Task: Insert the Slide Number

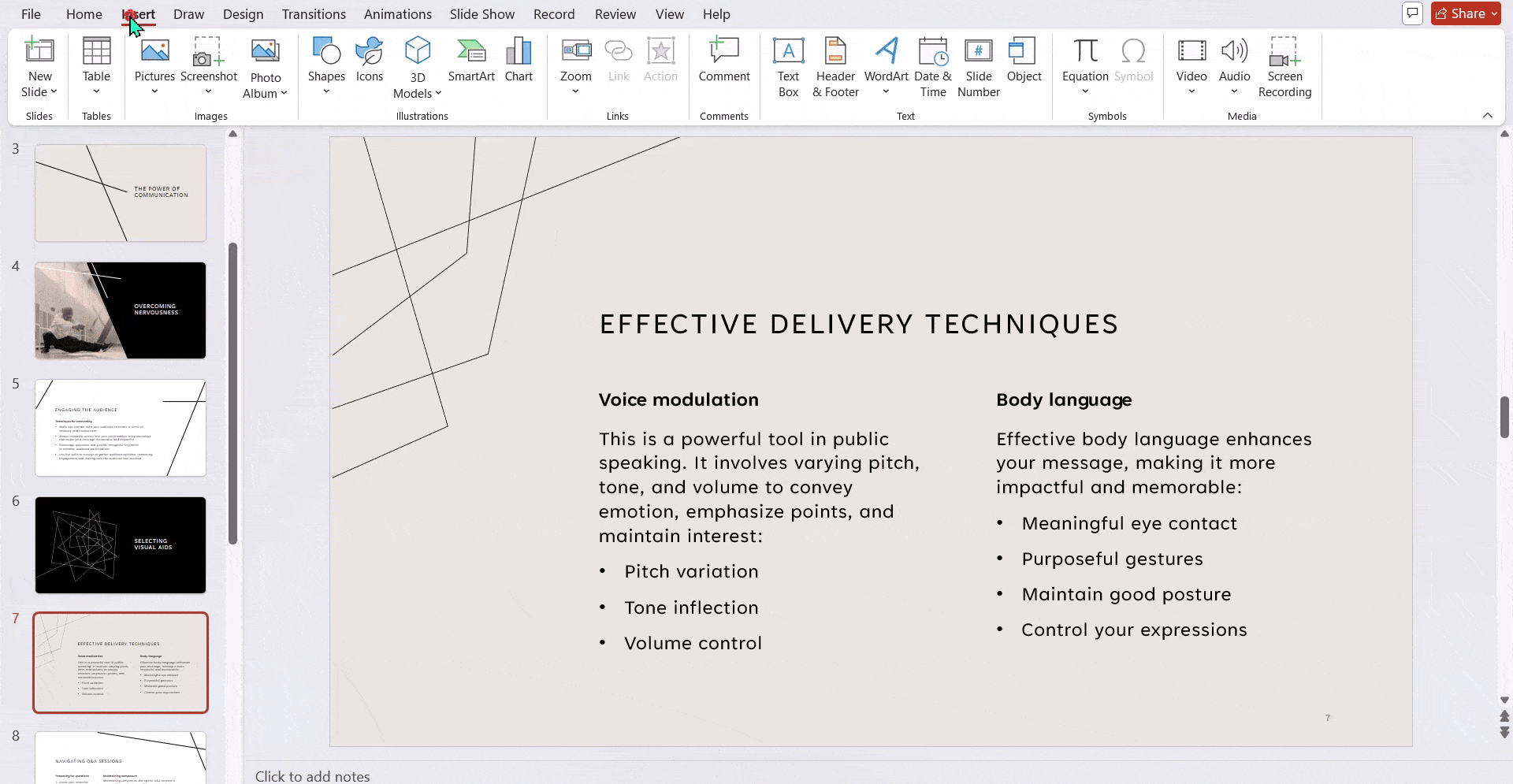Action: click(x=979, y=67)
